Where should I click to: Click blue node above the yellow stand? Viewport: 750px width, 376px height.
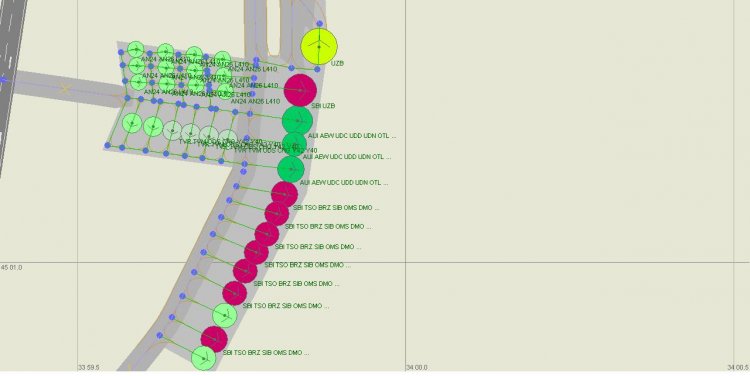(320, 23)
